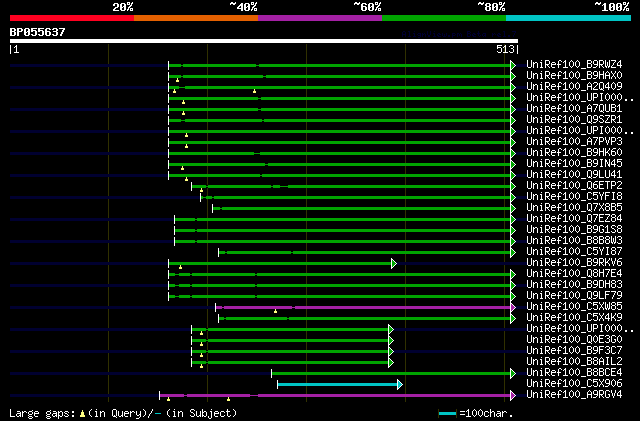
Task: Click the cyan alignment bar of UniRef100_C5X906
Action: (x=338, y=384)
